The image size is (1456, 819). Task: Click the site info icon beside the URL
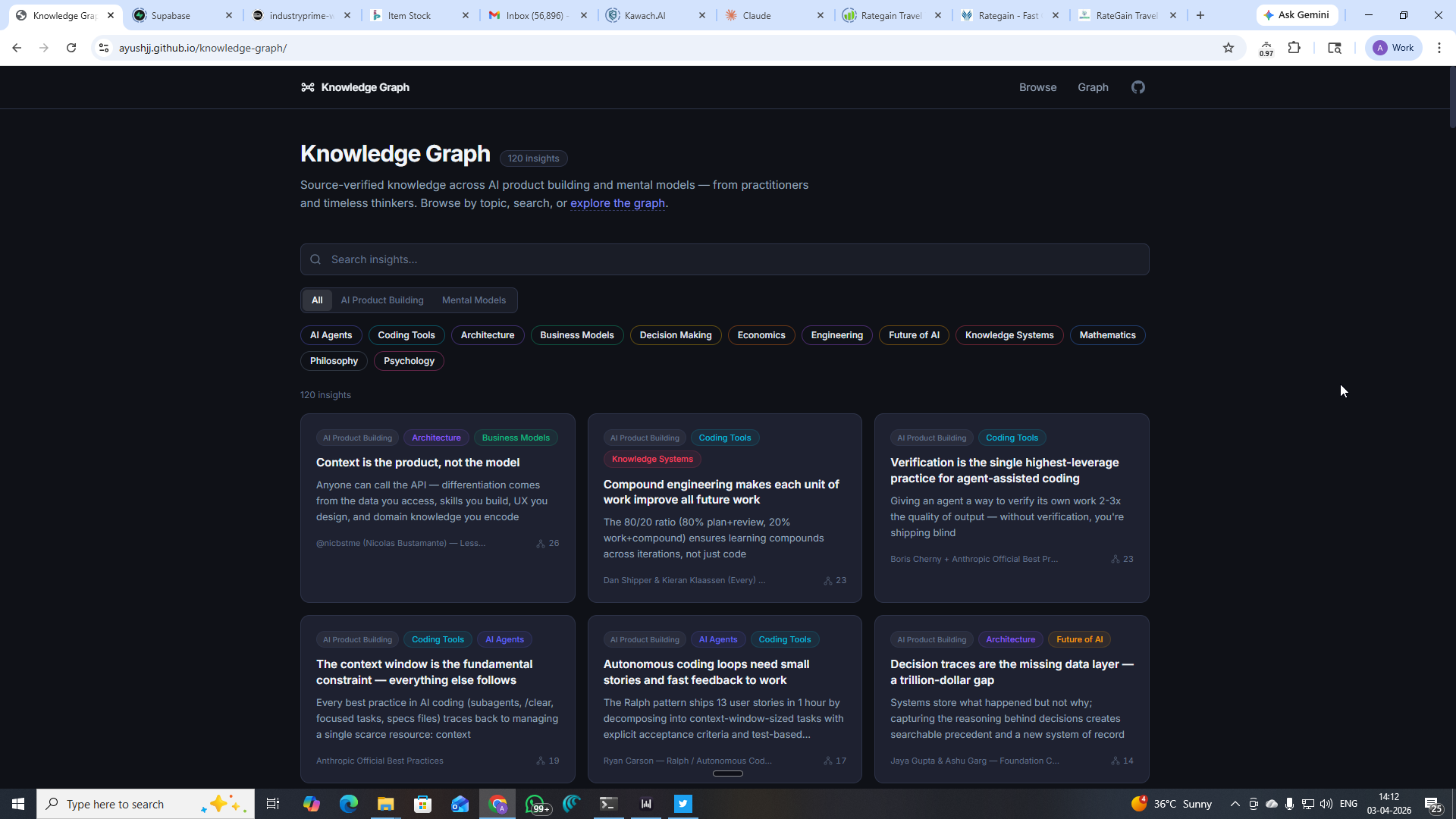103,48
